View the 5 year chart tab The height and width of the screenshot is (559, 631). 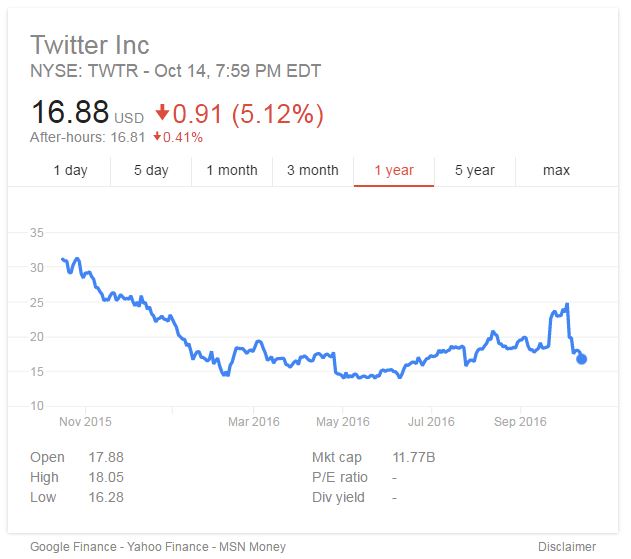[x=475, y=170]
